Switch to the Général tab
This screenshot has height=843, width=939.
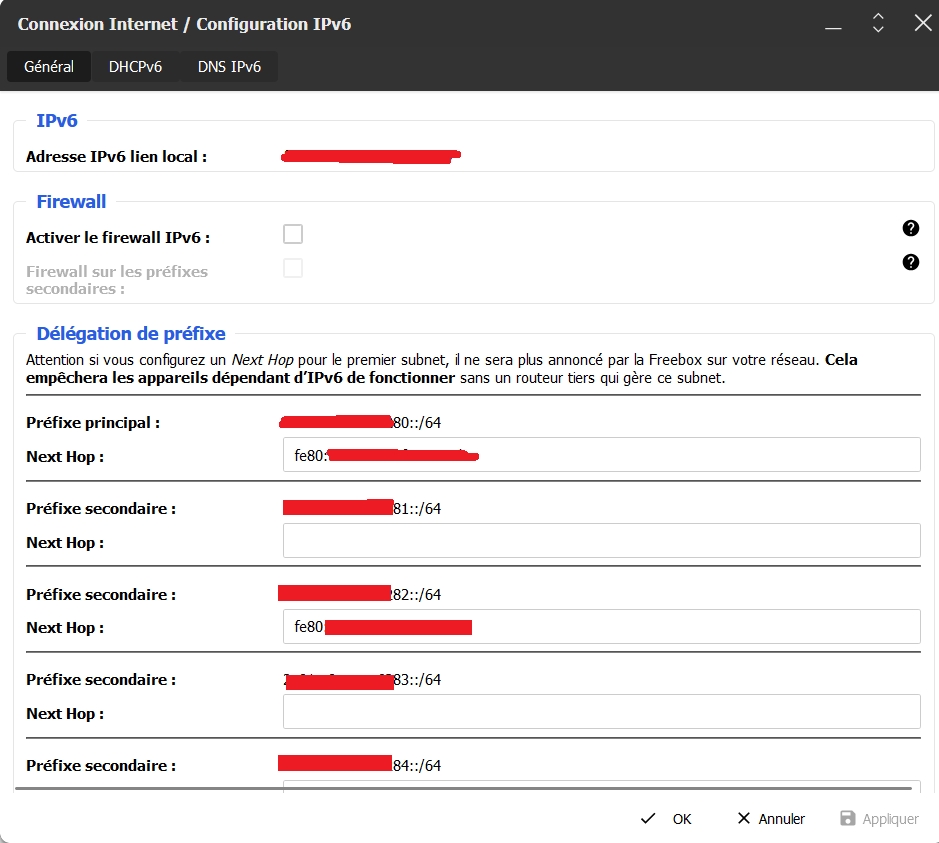point(49,67)
